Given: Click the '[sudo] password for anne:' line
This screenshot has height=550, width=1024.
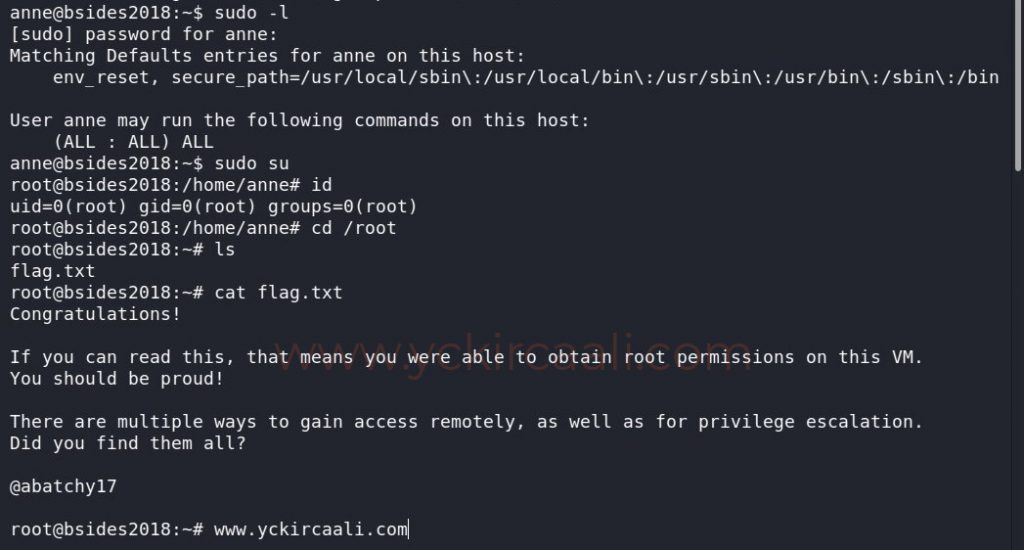Looking at the screenshot, I should (x=128, y=34).
